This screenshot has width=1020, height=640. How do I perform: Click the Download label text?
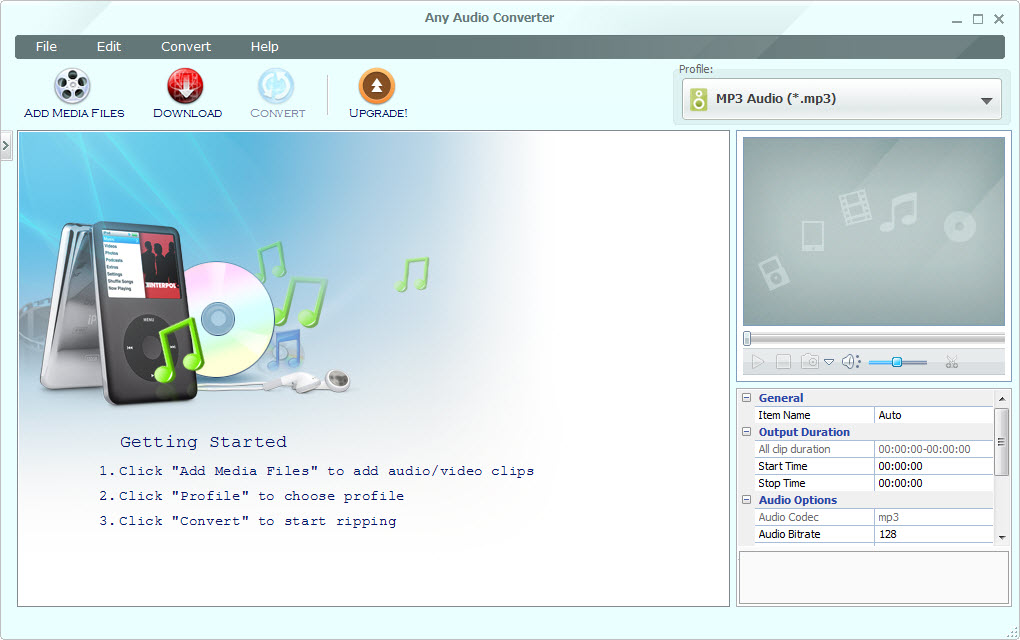coord(187,113)
